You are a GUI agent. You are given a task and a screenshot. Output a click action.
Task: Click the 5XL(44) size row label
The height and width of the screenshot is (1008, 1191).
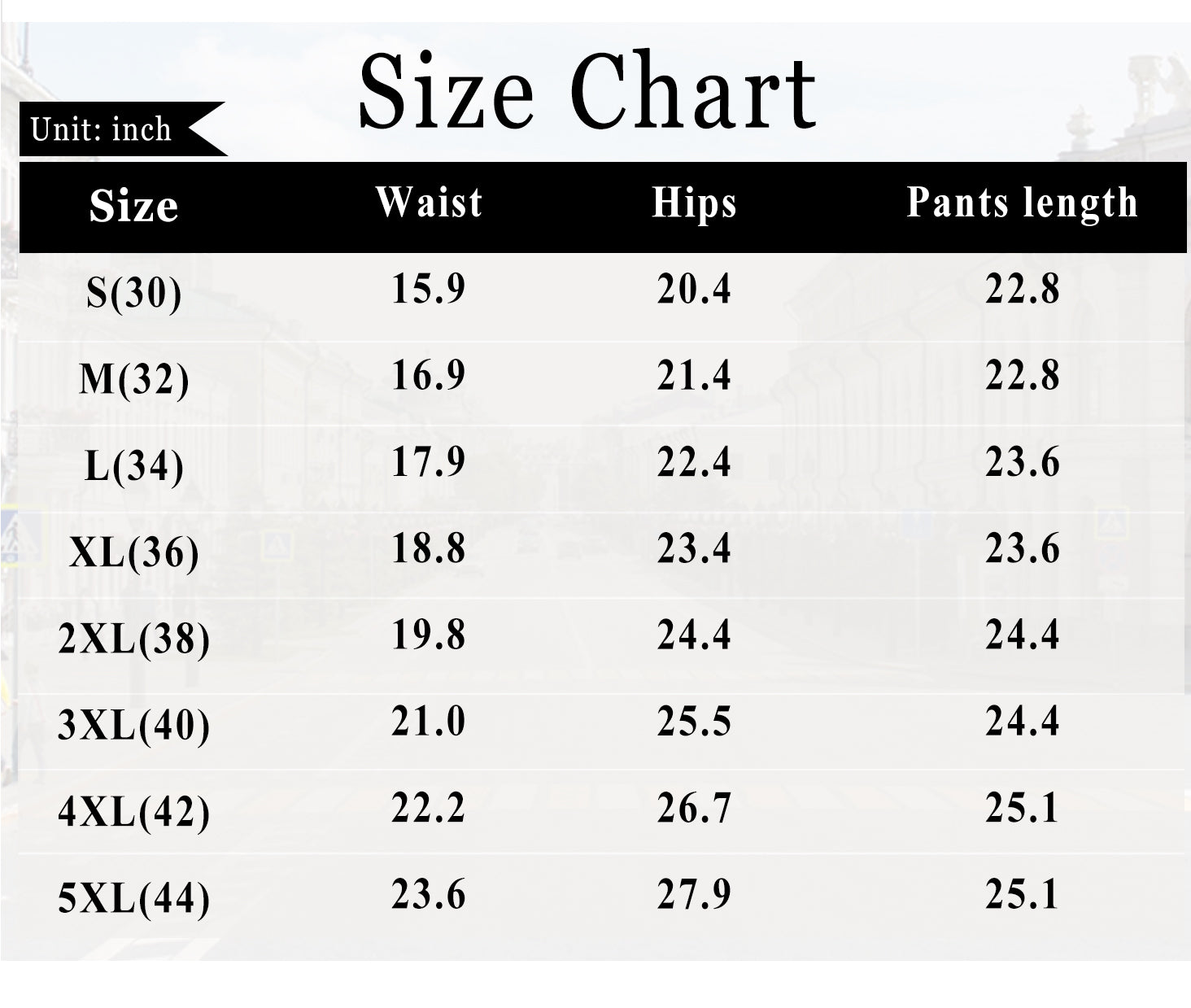pos(133,899)
